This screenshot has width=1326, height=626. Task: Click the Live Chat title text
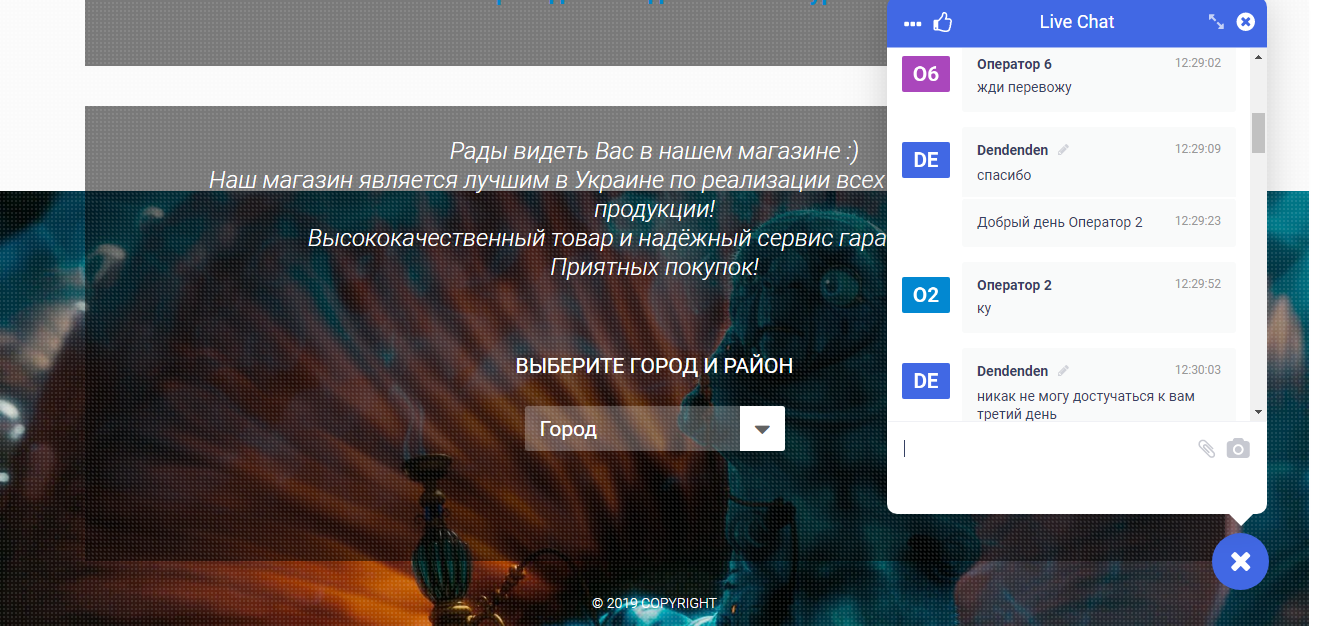pos(1076,22)
